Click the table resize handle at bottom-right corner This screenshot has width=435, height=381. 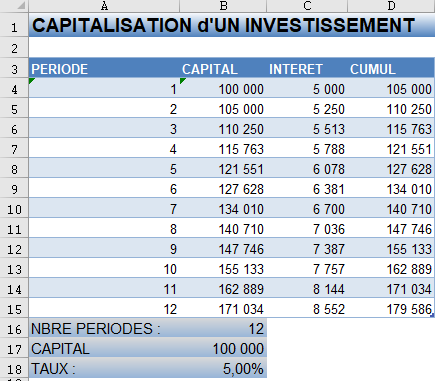432,315
